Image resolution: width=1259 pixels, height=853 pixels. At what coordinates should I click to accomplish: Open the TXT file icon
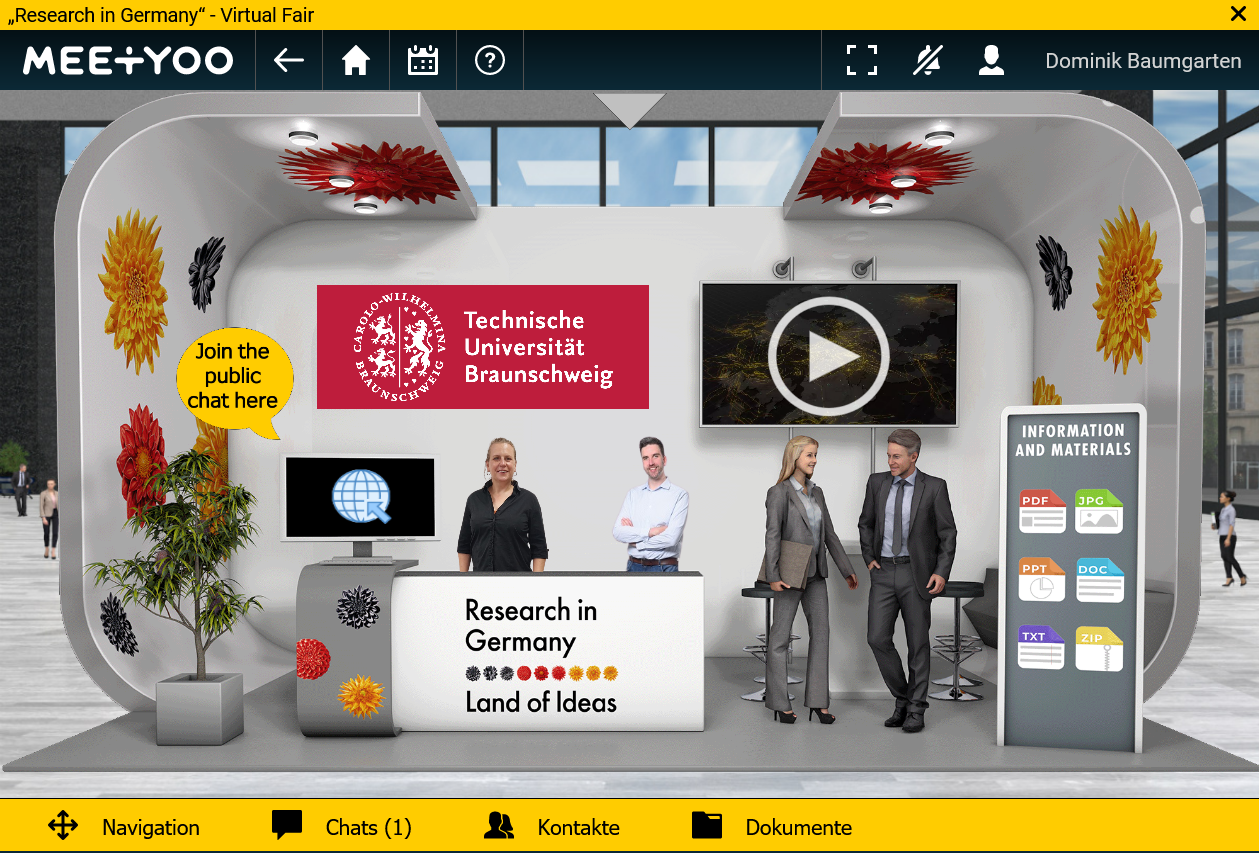[1042, 647]
